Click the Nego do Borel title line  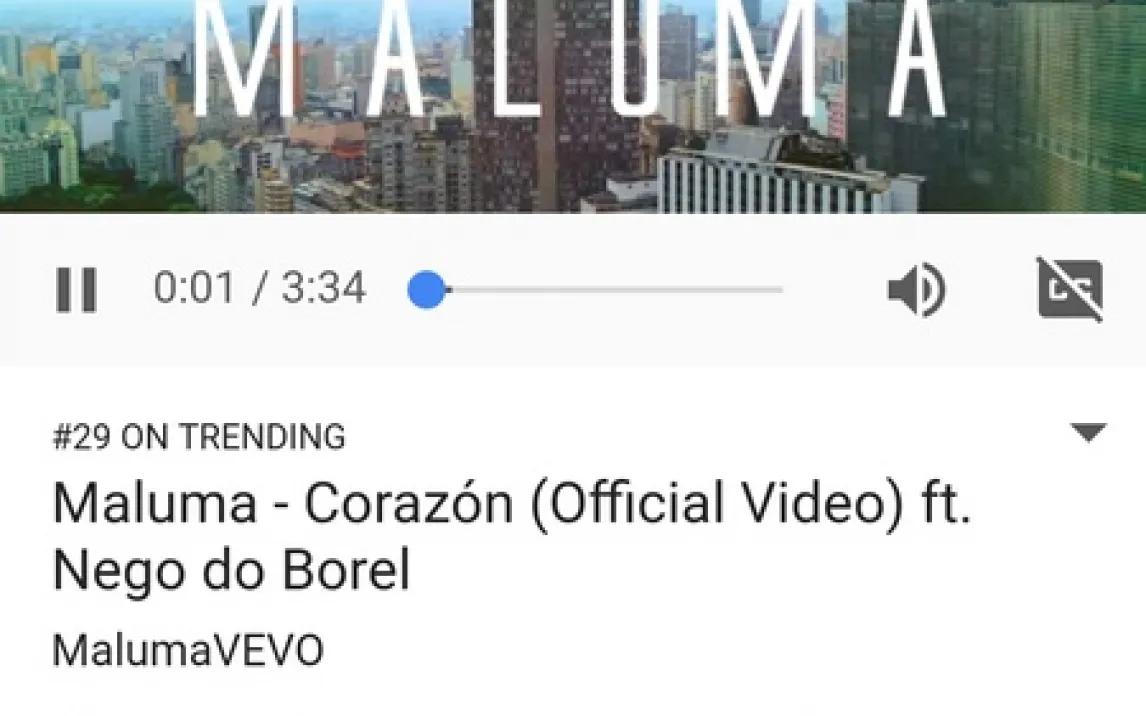click(x=231, y=571)
